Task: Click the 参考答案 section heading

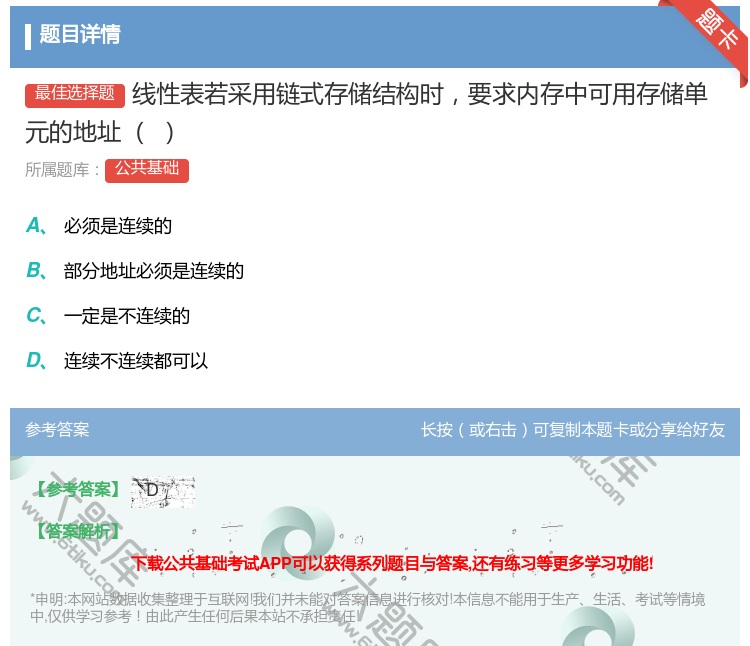Action: (x=57, y=429)
